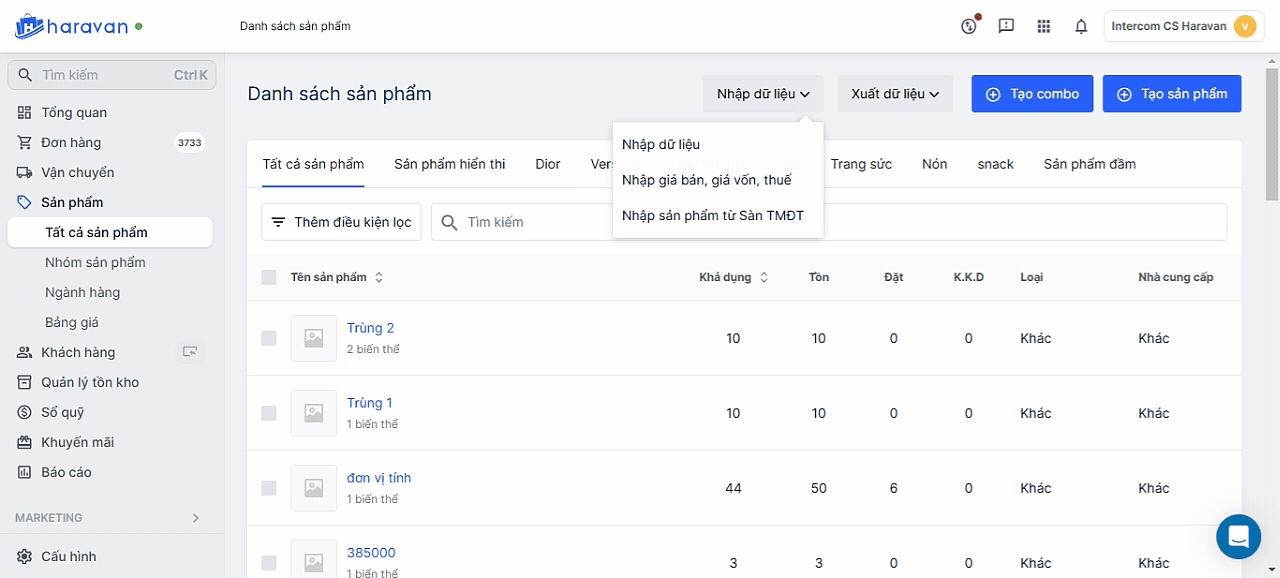The image size is (1280, 578).
Task: Select the đơn vị tính row checkbox
Action: click(269, 488)
